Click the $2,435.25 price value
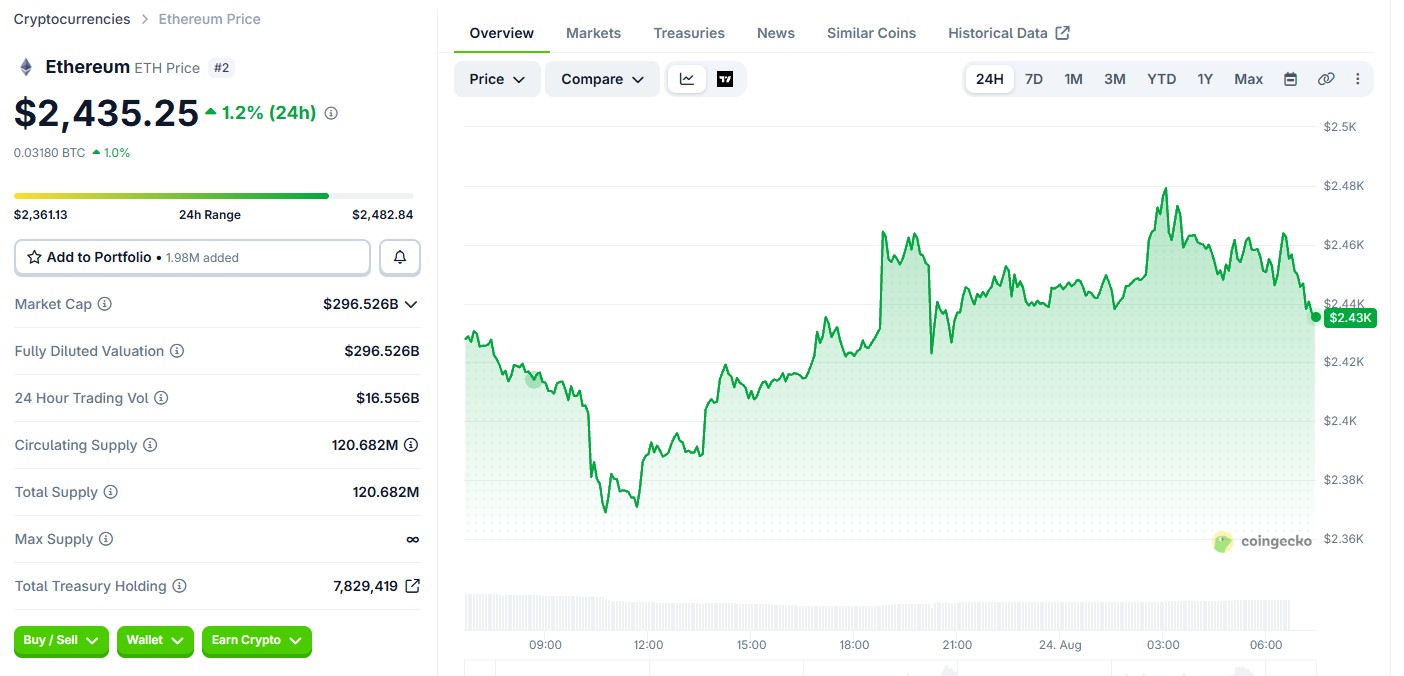The image size is (1404, 676). tap(106, 113)
